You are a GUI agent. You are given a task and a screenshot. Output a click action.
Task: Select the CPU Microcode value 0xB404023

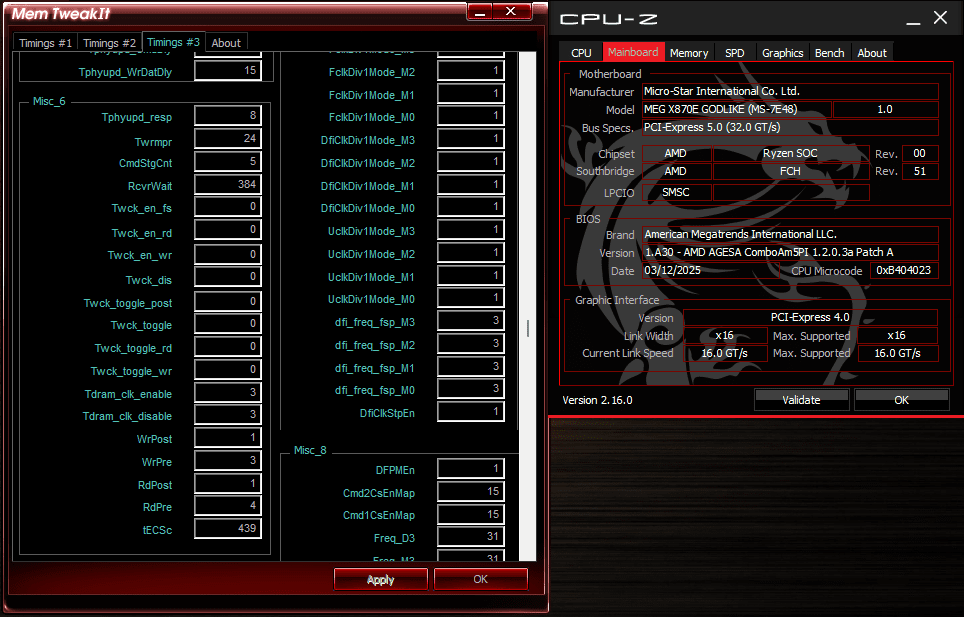point(904,270)
